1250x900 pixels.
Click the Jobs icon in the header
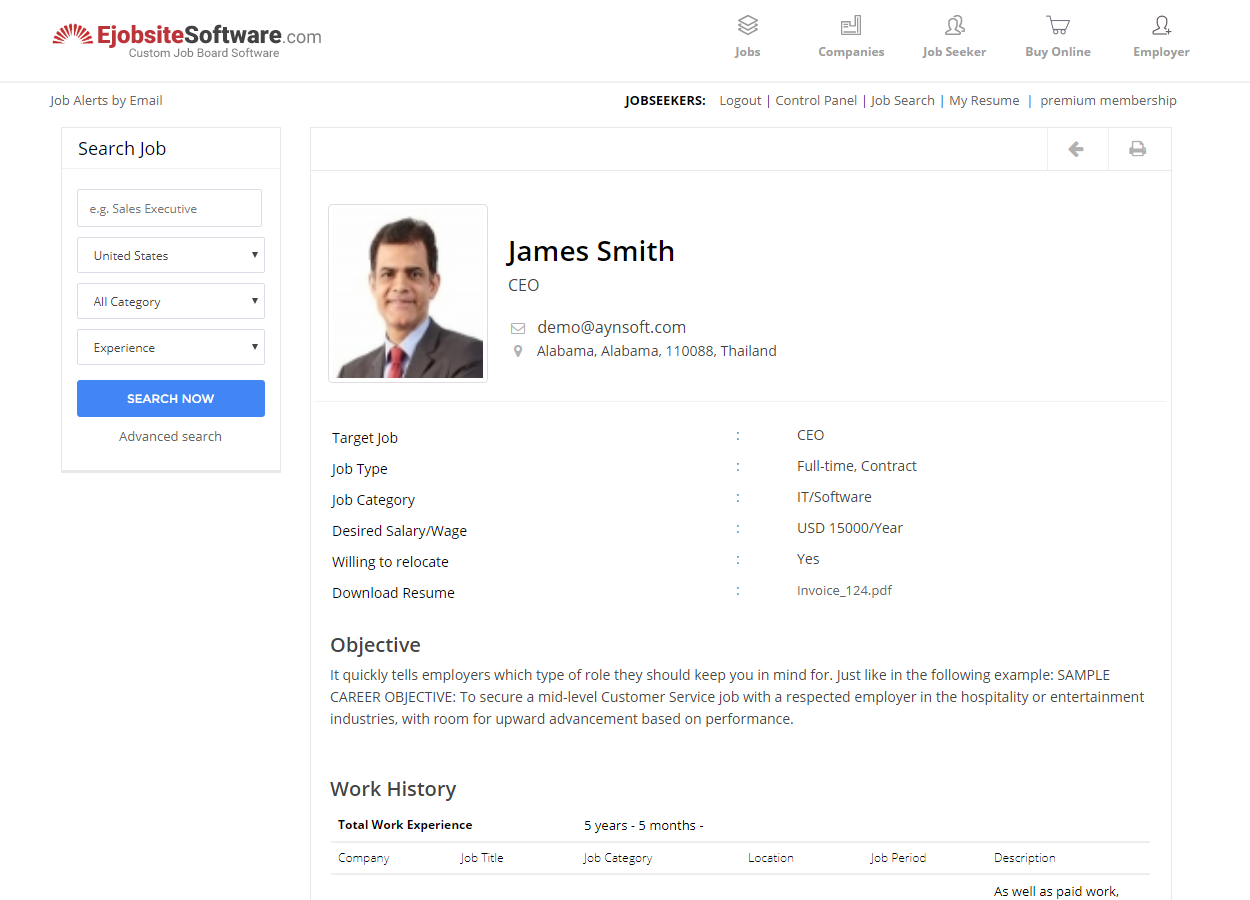(747, 25)
